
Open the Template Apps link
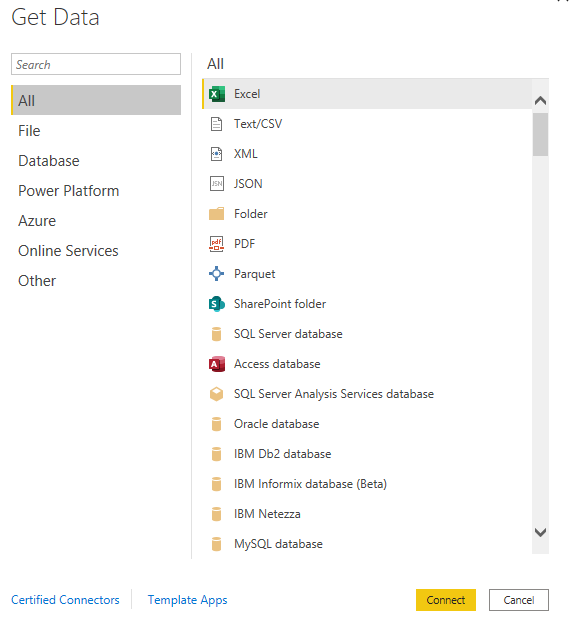pos(188,600)
